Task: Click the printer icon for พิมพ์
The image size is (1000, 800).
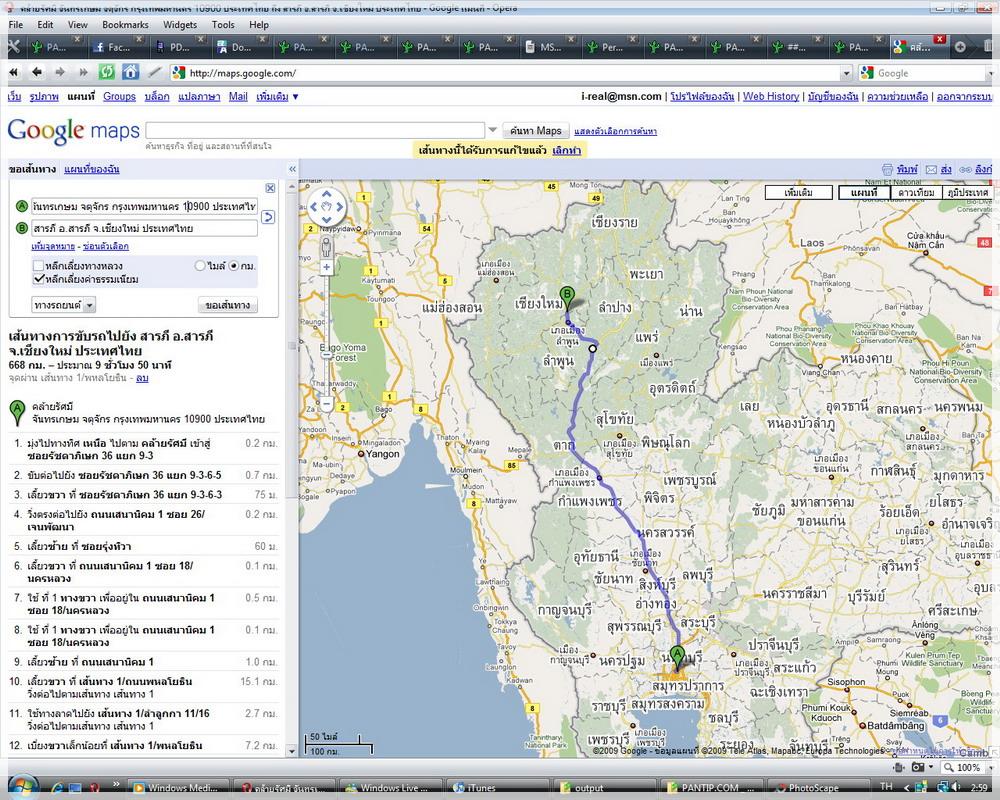Action: [887, 169]
